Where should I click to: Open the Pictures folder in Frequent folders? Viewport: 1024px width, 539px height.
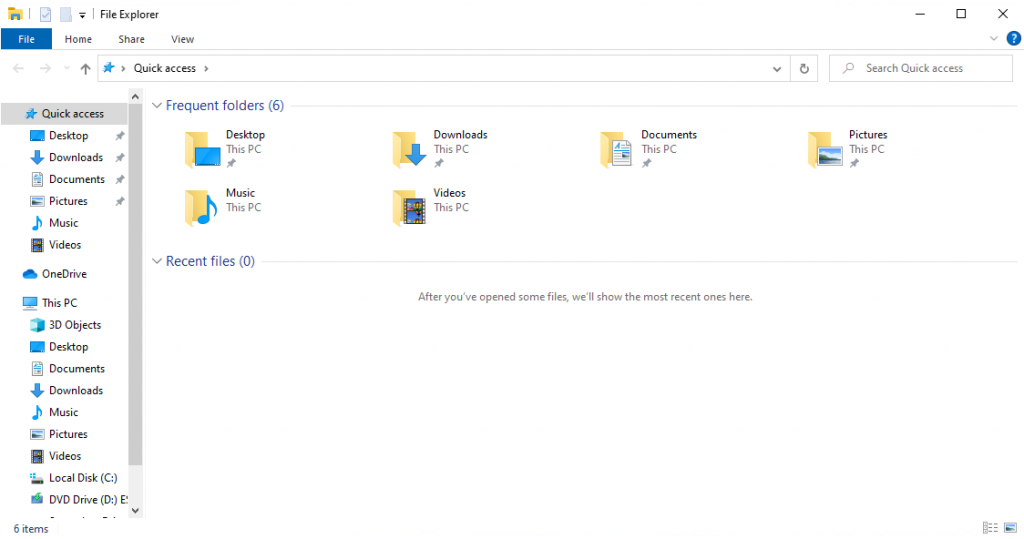(x=848, y=149)
